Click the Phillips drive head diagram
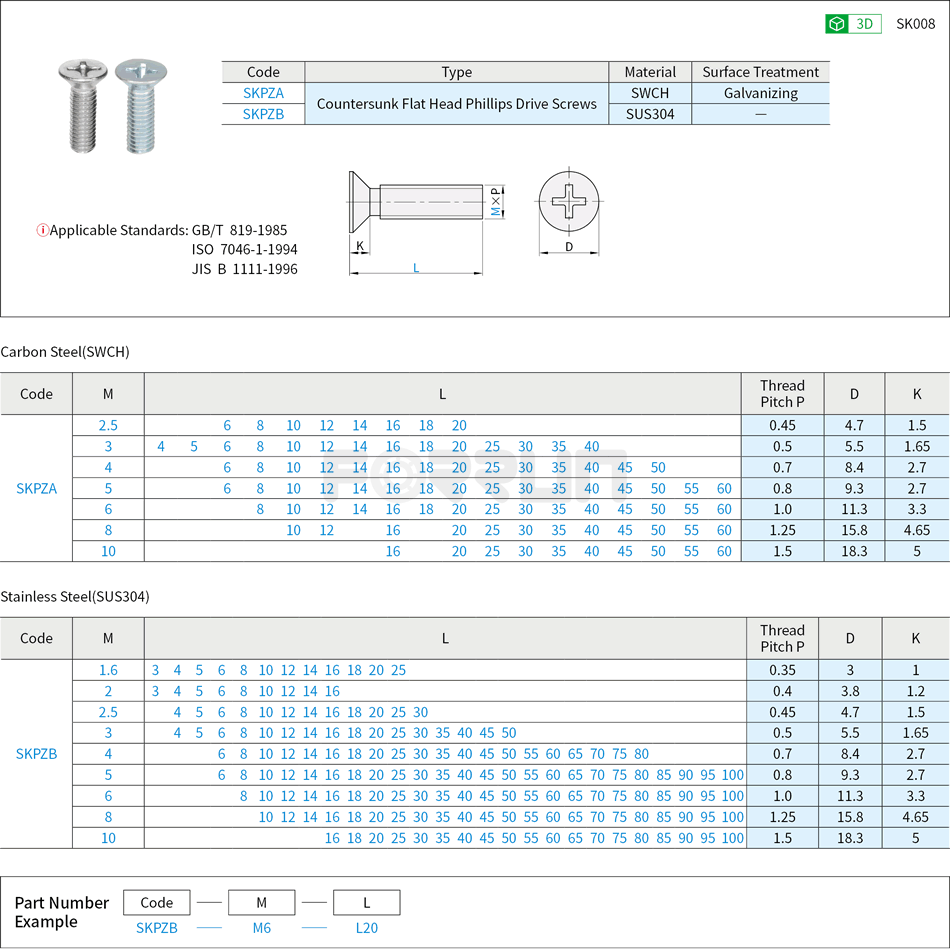The image size is (950, 951). [x=570, y=200]
